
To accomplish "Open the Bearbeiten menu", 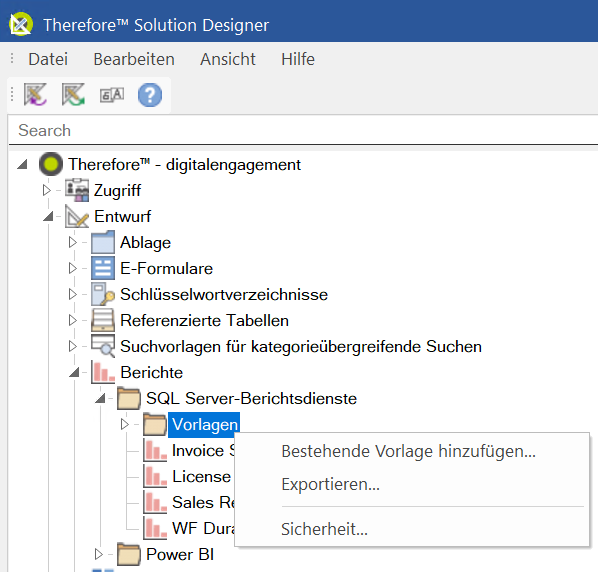I will [134, 59].
